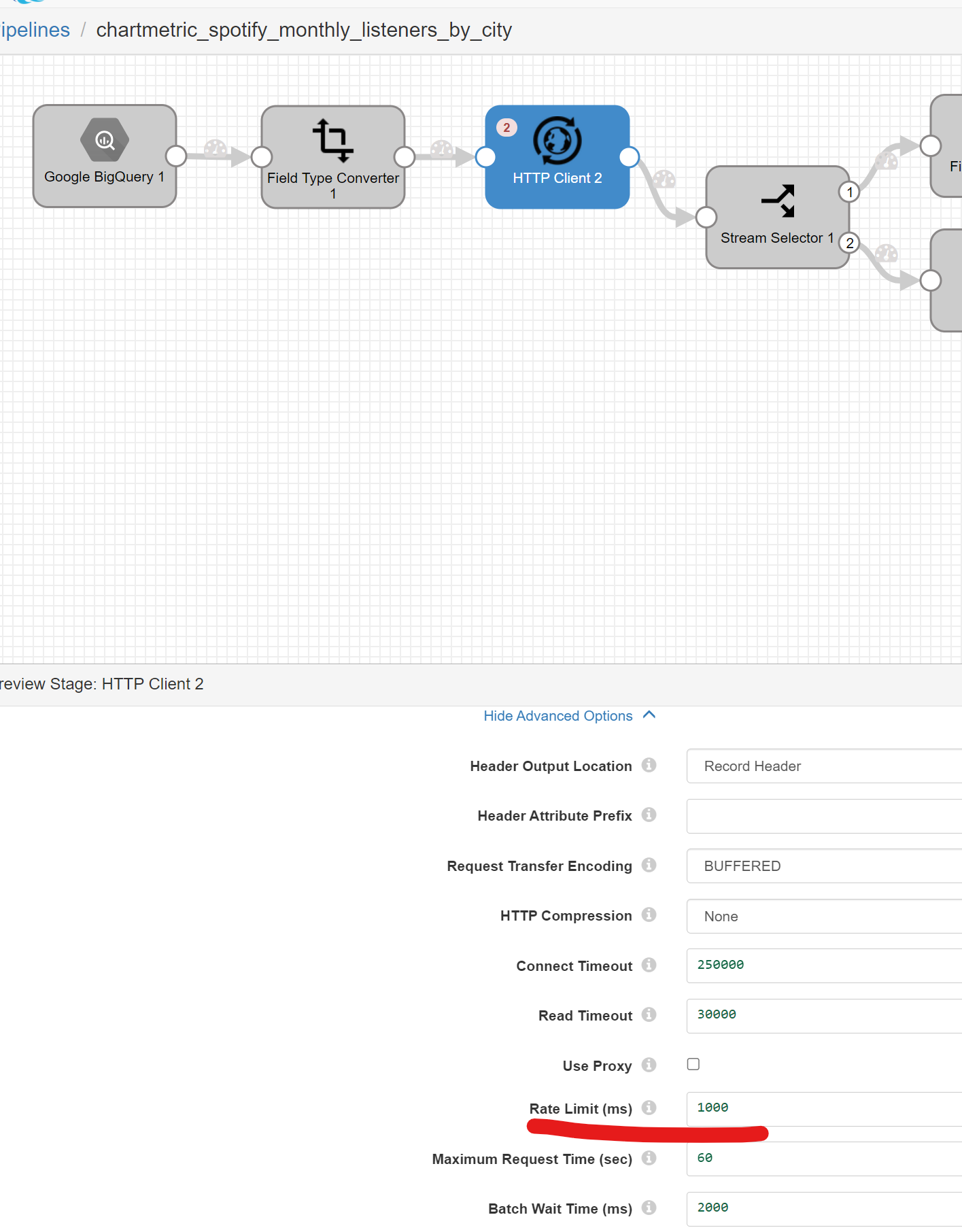Click the input port of Field Type Converter
This screenshot has width=962, height=1232.
262,157
